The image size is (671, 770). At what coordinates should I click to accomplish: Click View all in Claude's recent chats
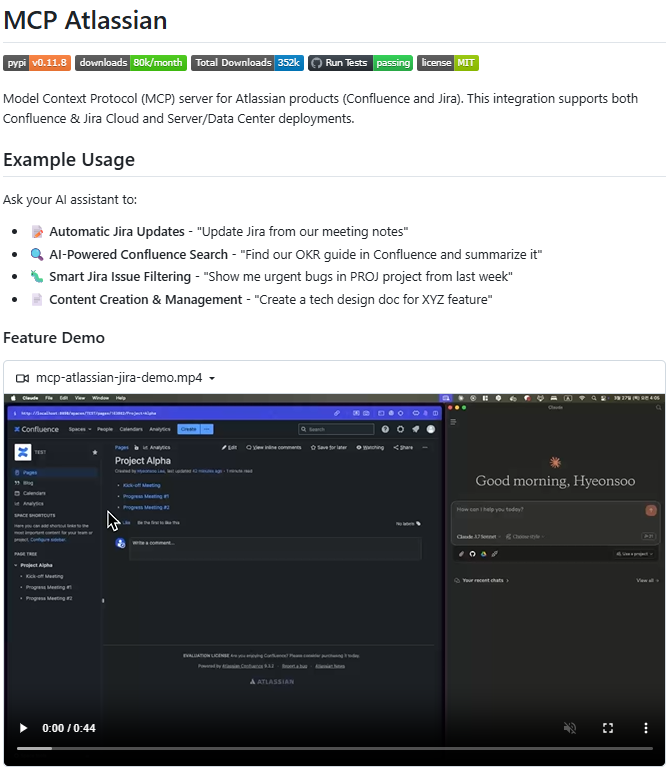pos(647,580)
